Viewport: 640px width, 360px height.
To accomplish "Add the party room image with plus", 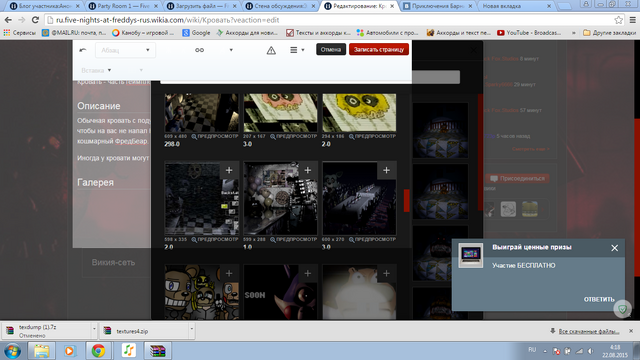I will click(x=308, y=170).
